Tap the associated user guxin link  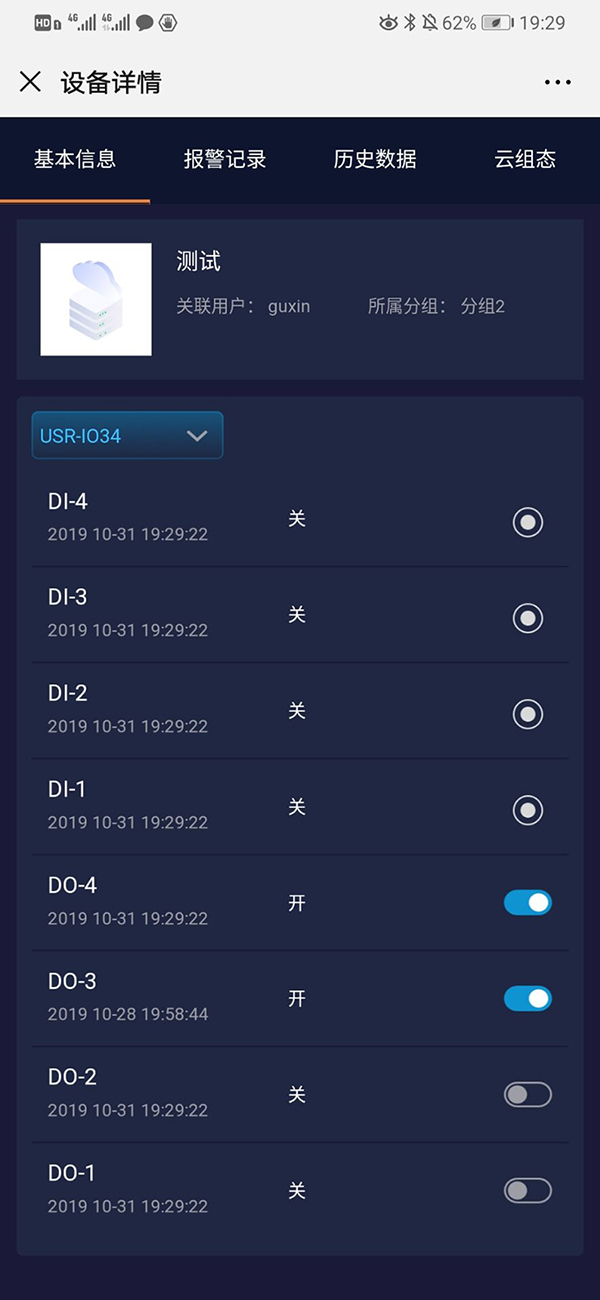pos(289,307)
